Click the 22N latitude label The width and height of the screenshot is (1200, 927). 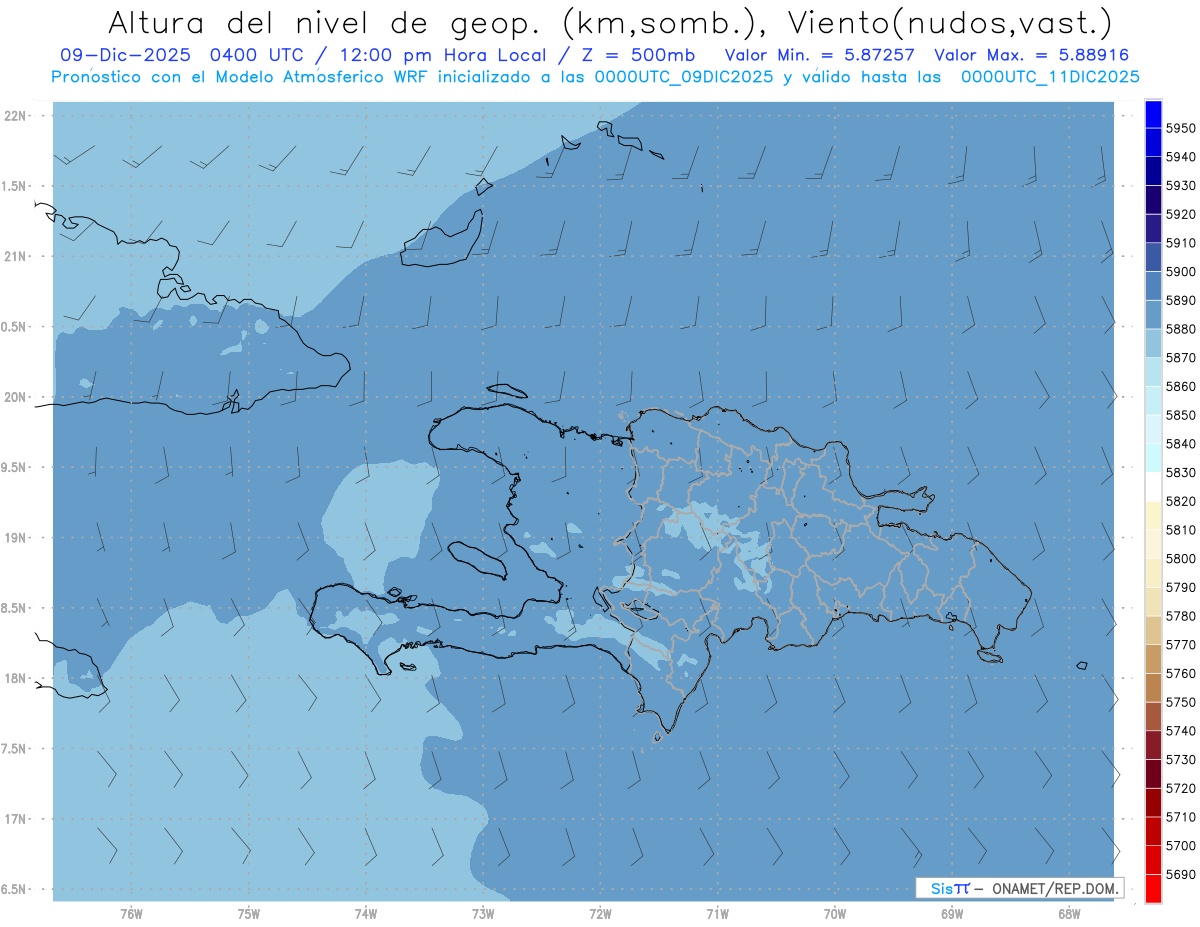[15, 115]
